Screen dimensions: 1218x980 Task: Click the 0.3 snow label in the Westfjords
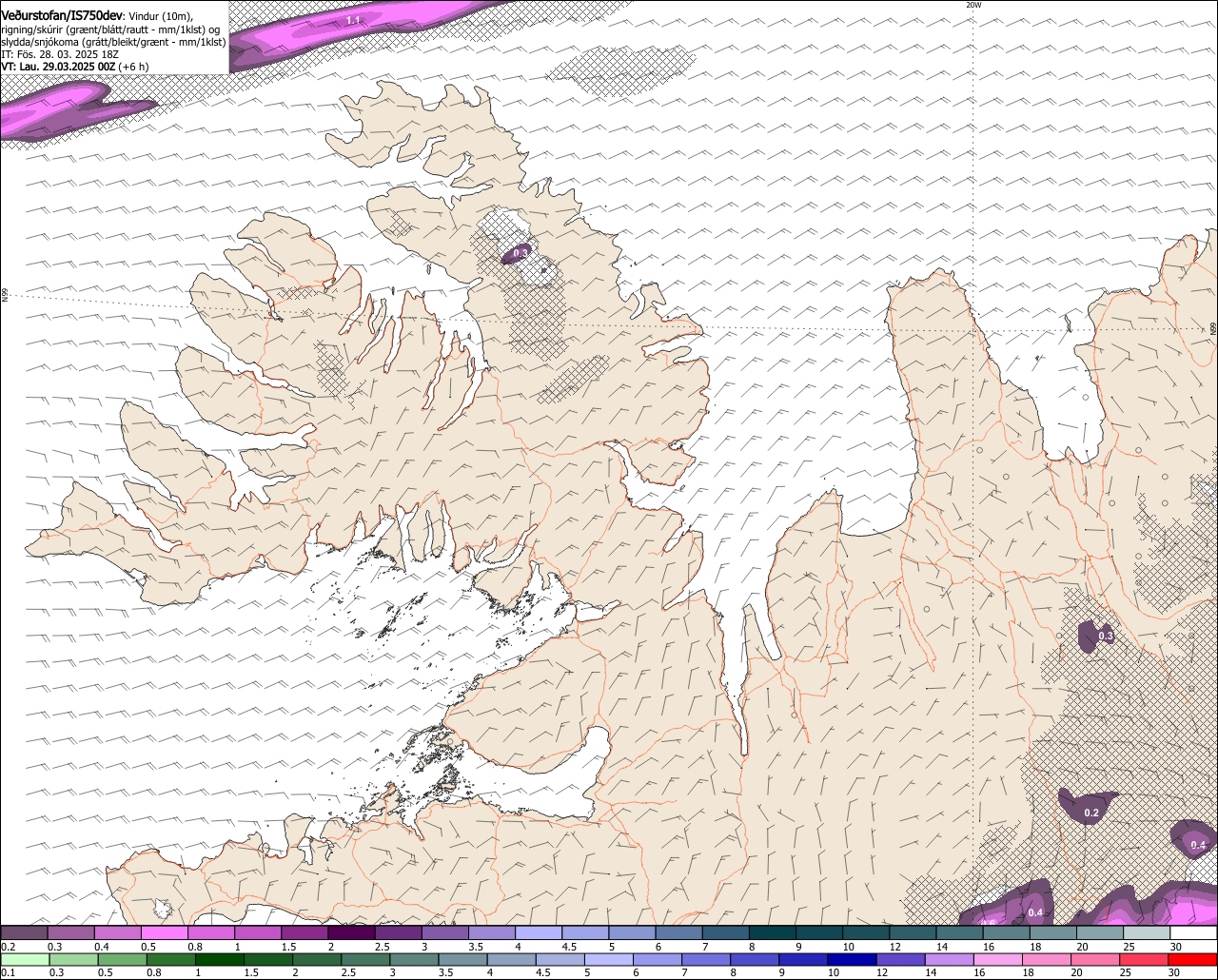click(521, 253)
